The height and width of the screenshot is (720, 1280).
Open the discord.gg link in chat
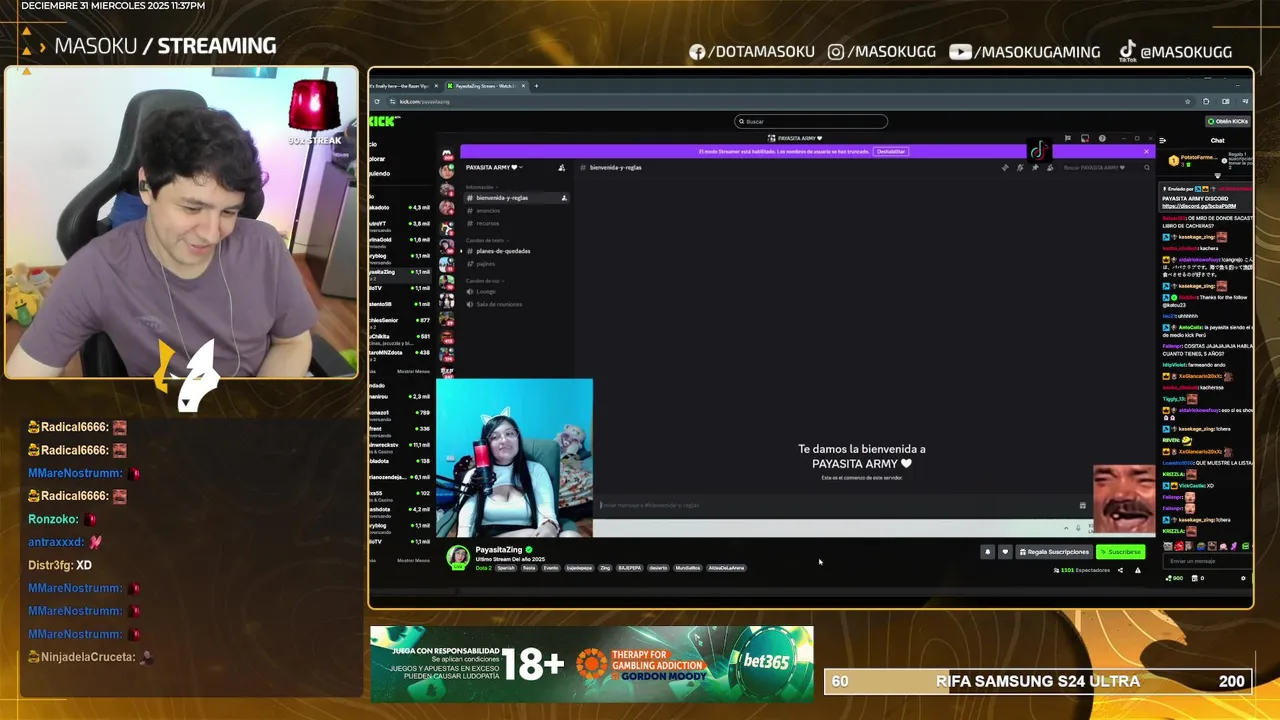[x=1199, y=206]
